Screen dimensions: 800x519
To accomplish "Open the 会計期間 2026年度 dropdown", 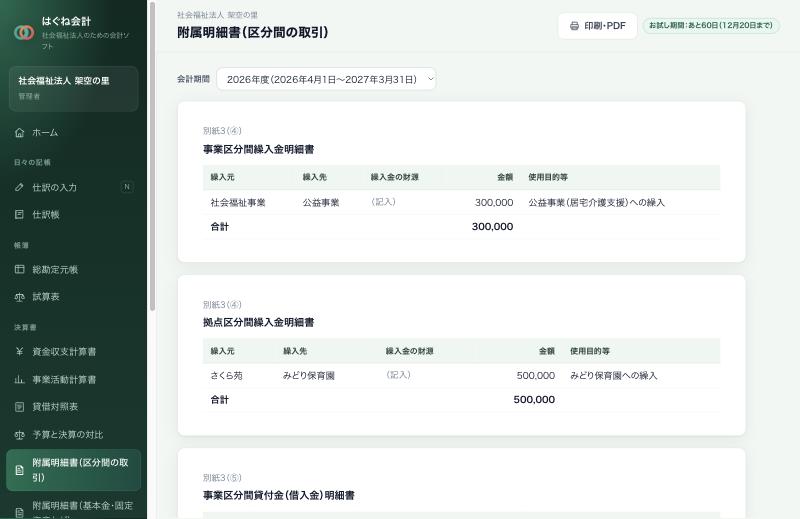I will (x=327, y=79).
